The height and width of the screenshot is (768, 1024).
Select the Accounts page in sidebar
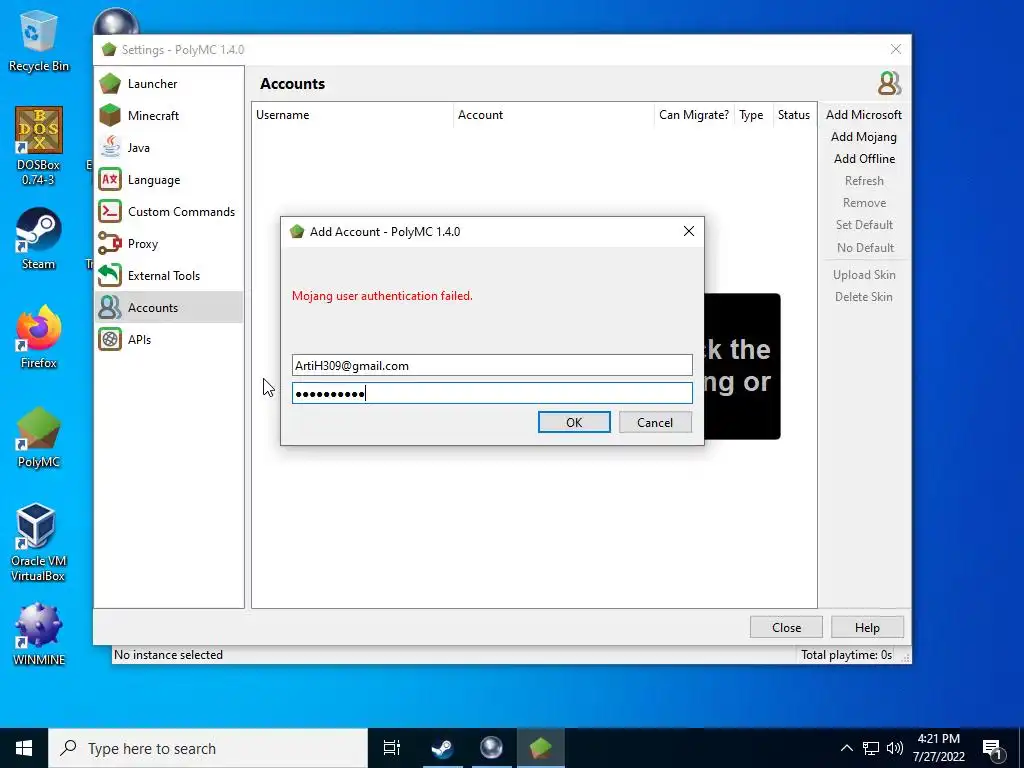[x=169, y=308]
